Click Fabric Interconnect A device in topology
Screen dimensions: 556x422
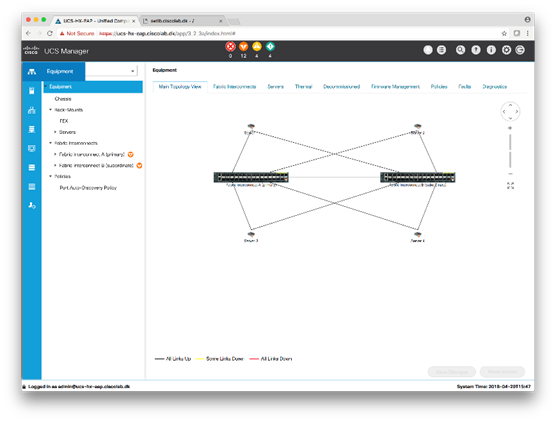(x=251, y=177)
